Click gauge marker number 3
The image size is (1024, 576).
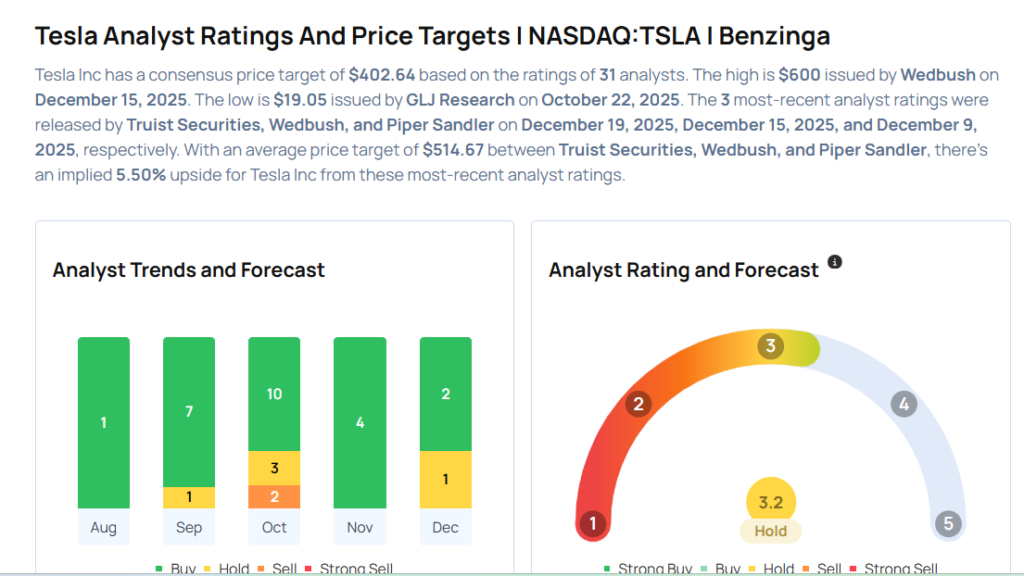click(x=769, y=346)
